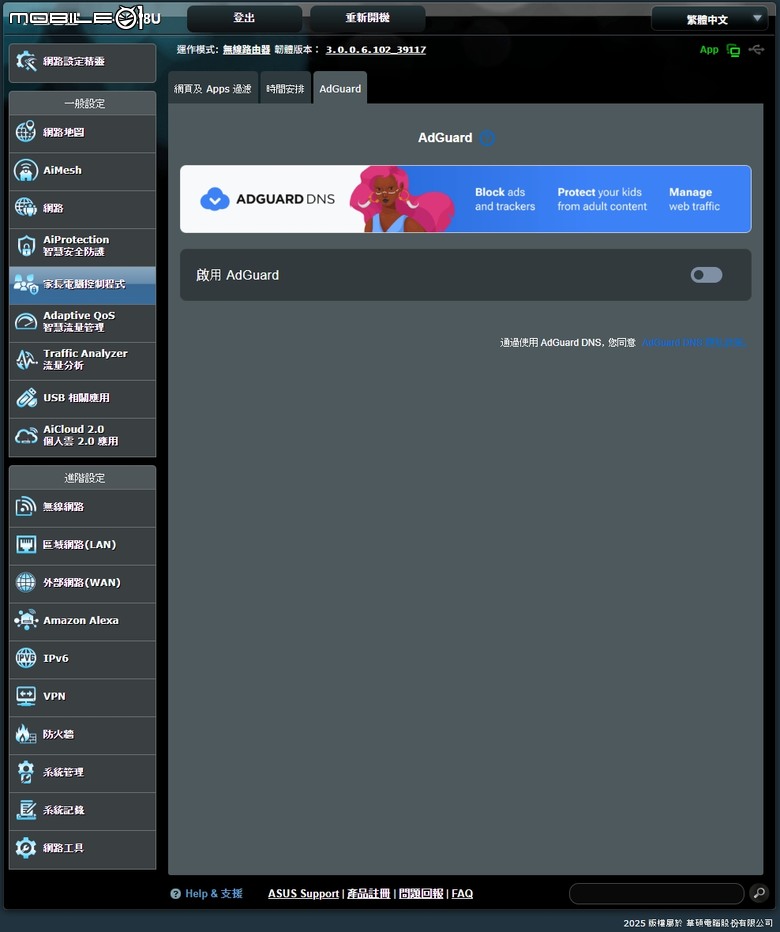780x932 pixels.
Task: Open the System Log notepad icon
Action: [26, 810]
